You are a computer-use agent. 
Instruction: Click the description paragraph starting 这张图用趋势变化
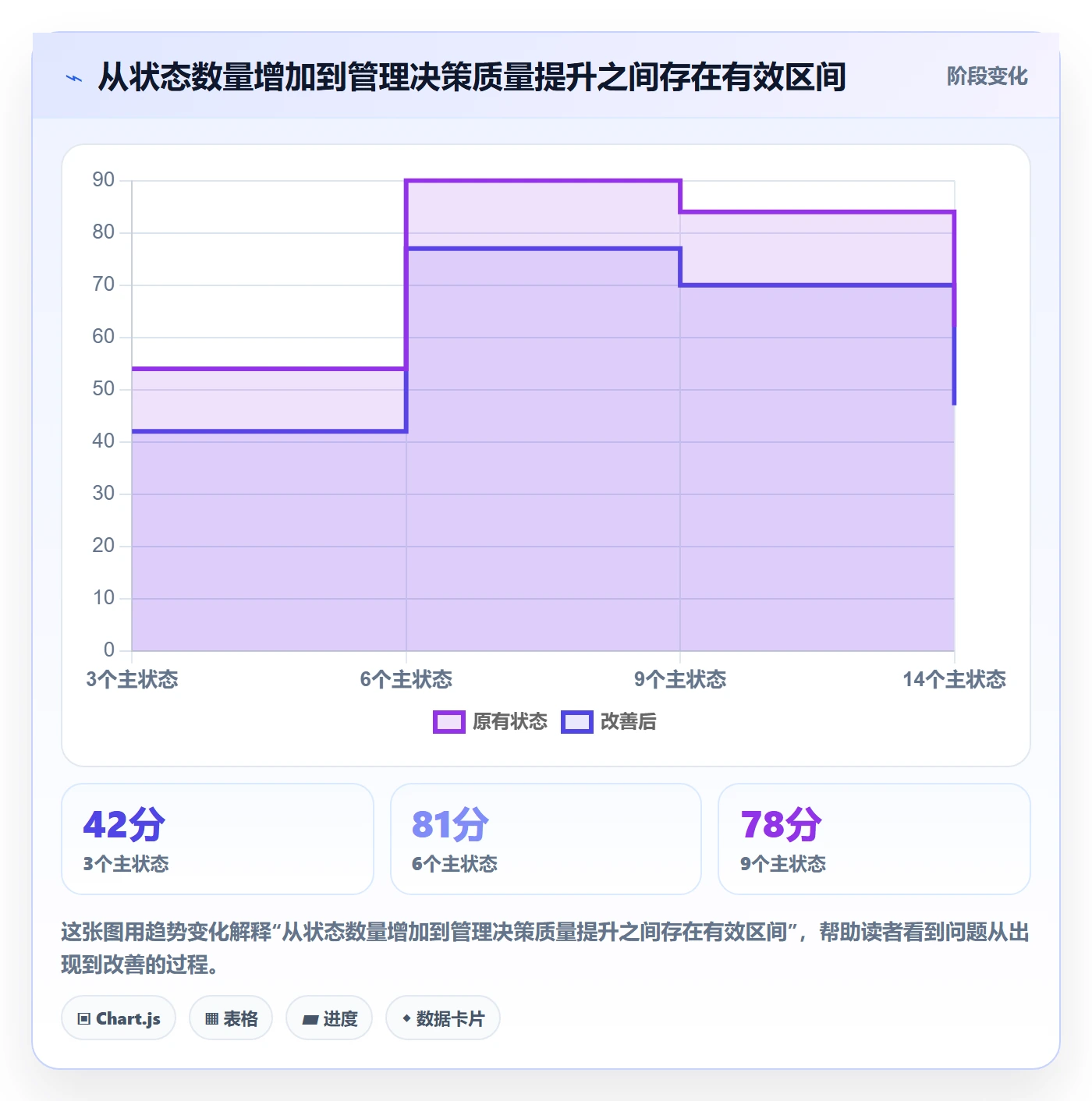pyautogui.click(x=545, y=948)
